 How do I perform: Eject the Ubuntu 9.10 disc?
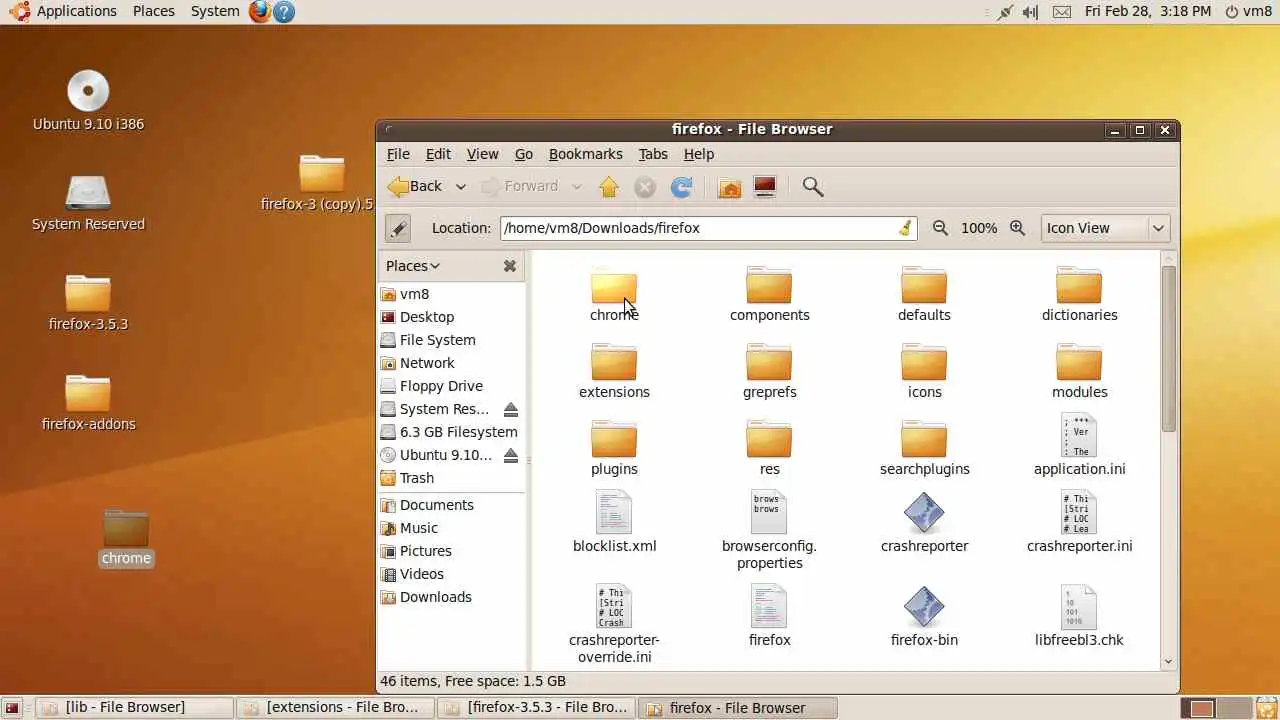pos(511,455)
